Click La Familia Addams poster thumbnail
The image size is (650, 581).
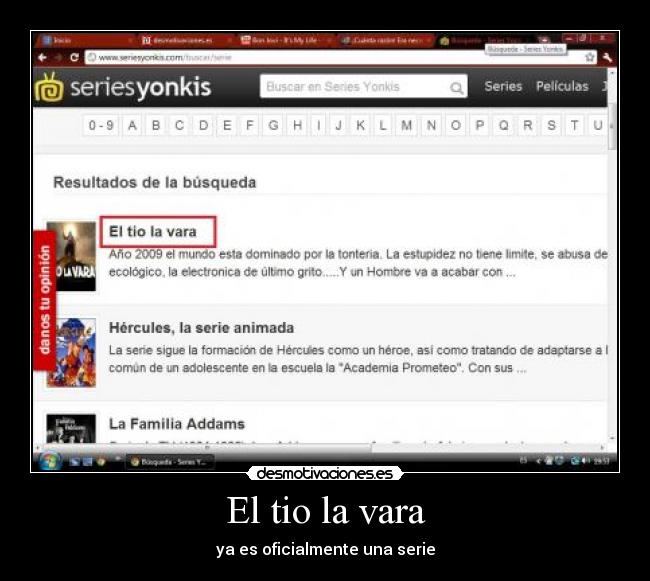71,428
